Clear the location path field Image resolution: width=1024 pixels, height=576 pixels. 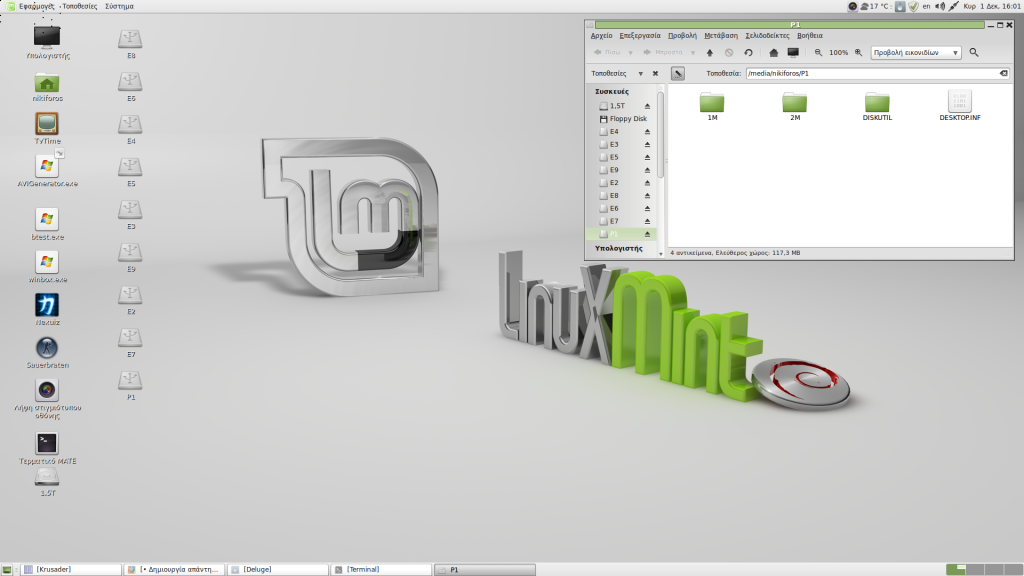(1004, 73)
